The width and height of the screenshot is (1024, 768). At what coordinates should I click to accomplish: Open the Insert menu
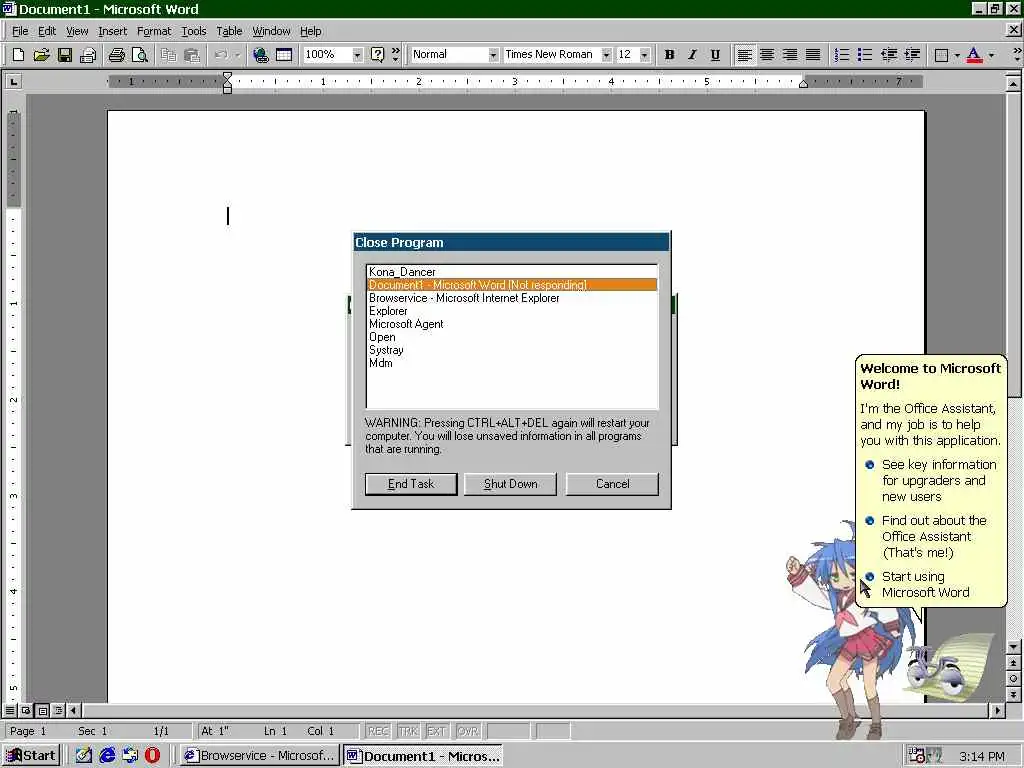112,31
